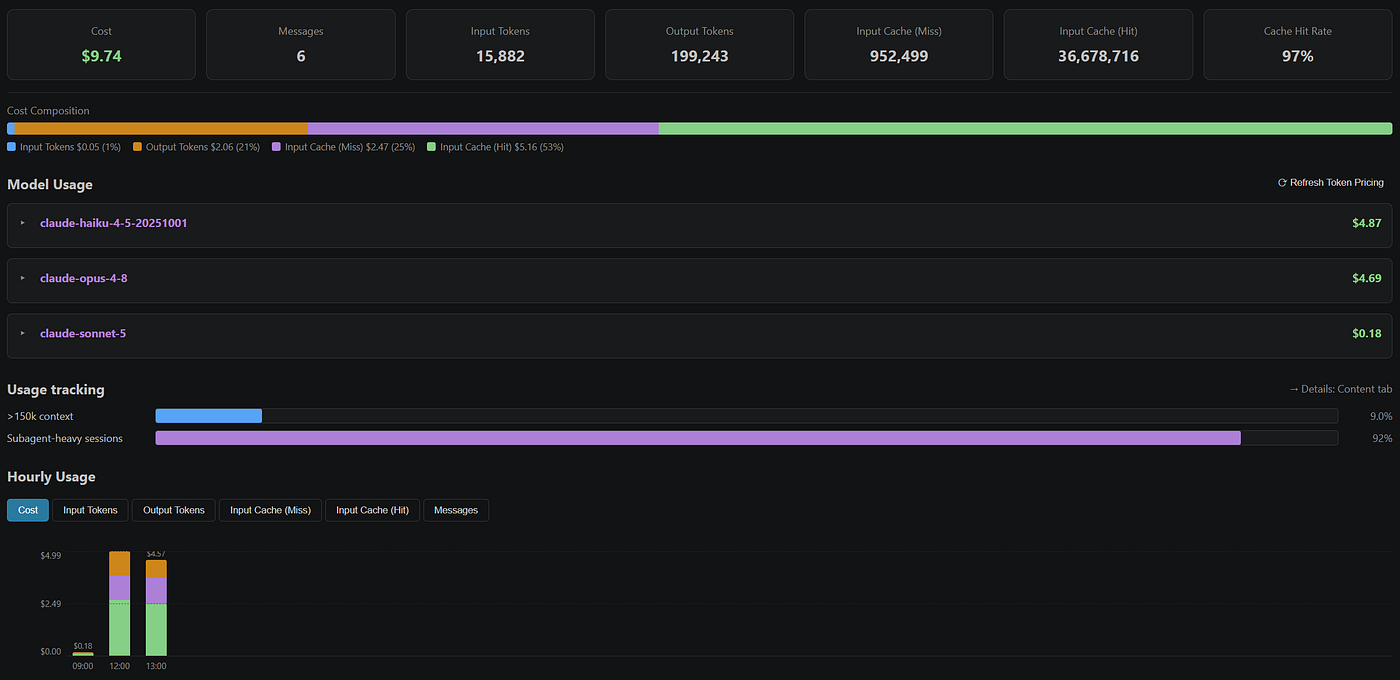Viewport: 1400px width, 680px height.
Task: Click the $2.49 y-axis label
Action: [x=51, y=603]
